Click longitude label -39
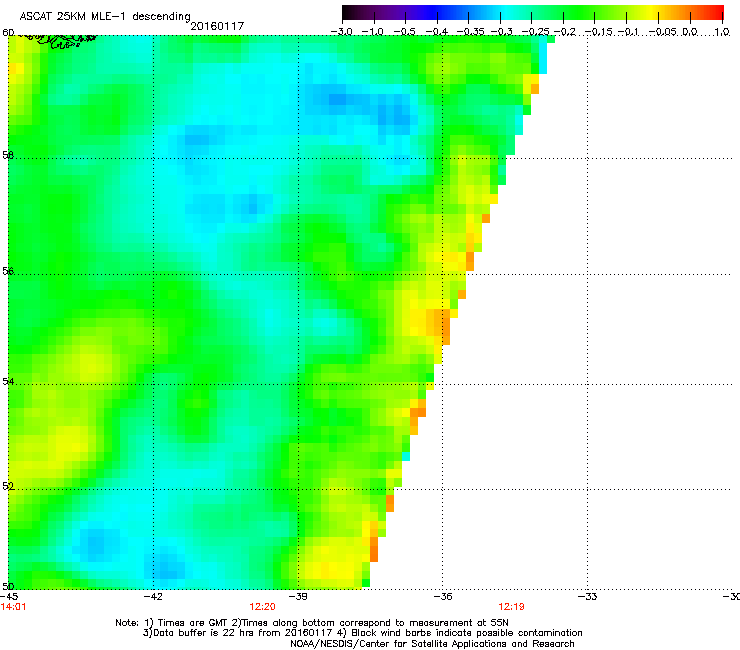 pos(298,597)
